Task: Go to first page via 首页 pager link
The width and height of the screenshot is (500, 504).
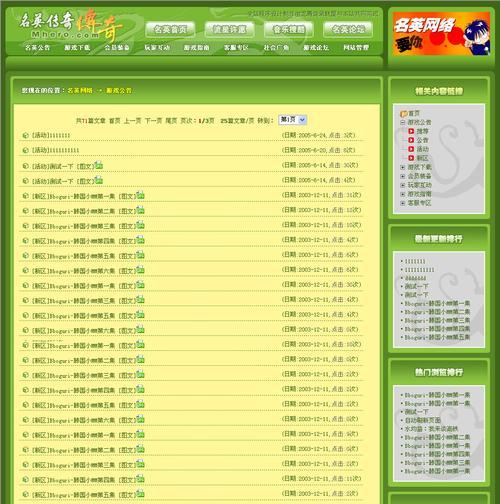Action: coord(115,121)
